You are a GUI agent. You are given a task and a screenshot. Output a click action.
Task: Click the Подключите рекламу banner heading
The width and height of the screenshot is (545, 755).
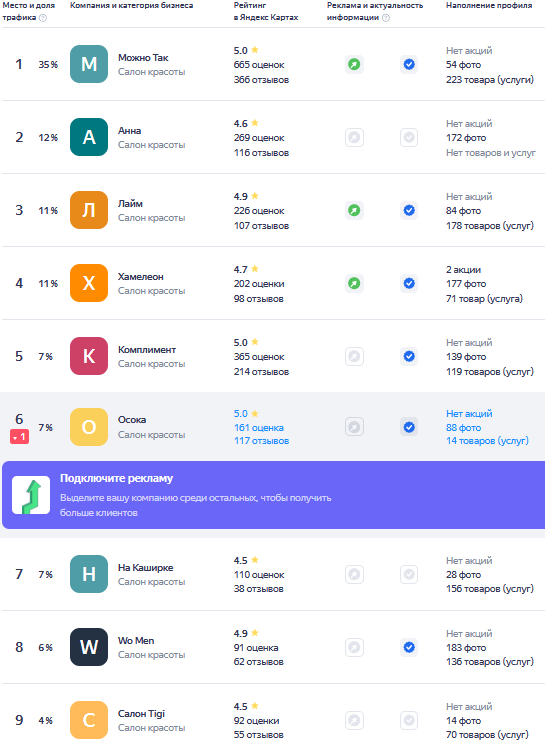tap(117, 479)
